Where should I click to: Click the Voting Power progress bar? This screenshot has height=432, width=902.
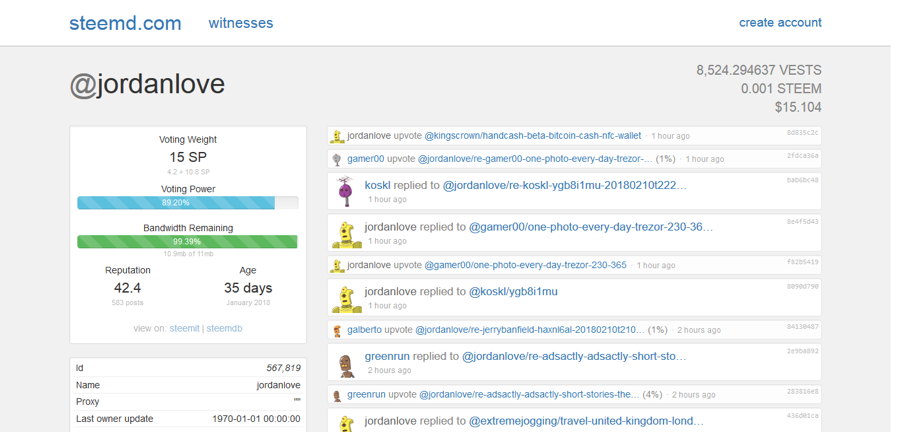tap(188, 202)
